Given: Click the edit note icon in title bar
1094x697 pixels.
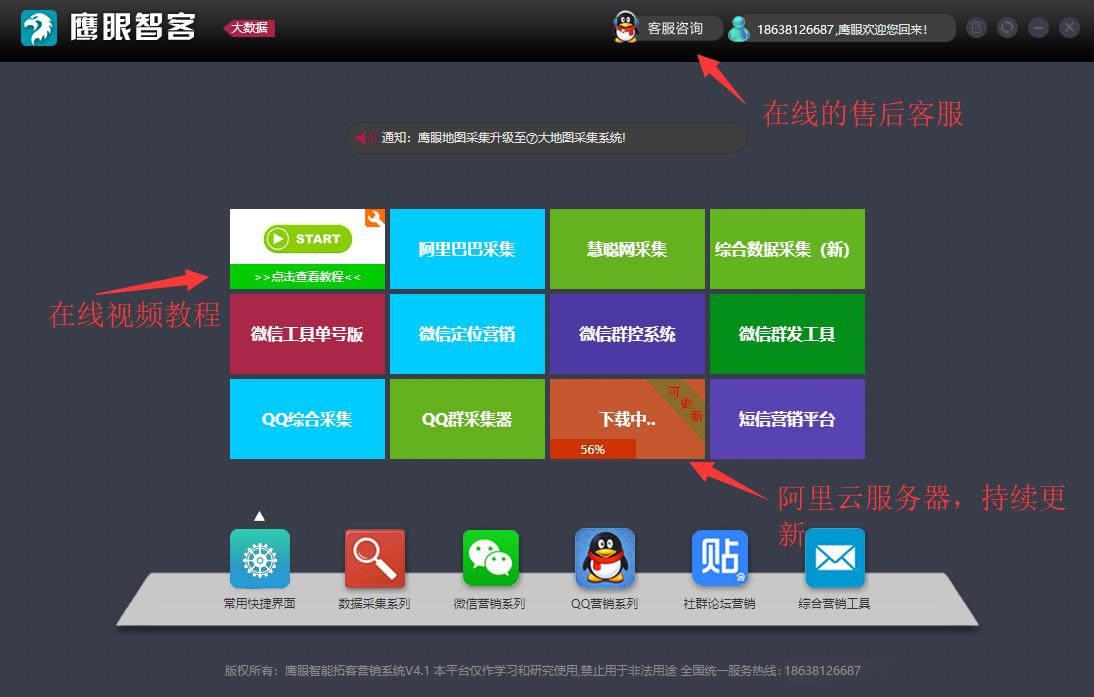Looking at the screenshot, I should click(x=976, y=28).
